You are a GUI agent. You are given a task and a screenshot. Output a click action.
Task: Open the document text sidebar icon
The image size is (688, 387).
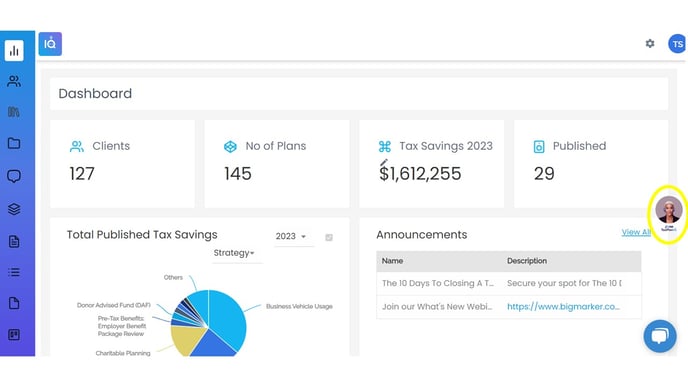tap(14, 241)
